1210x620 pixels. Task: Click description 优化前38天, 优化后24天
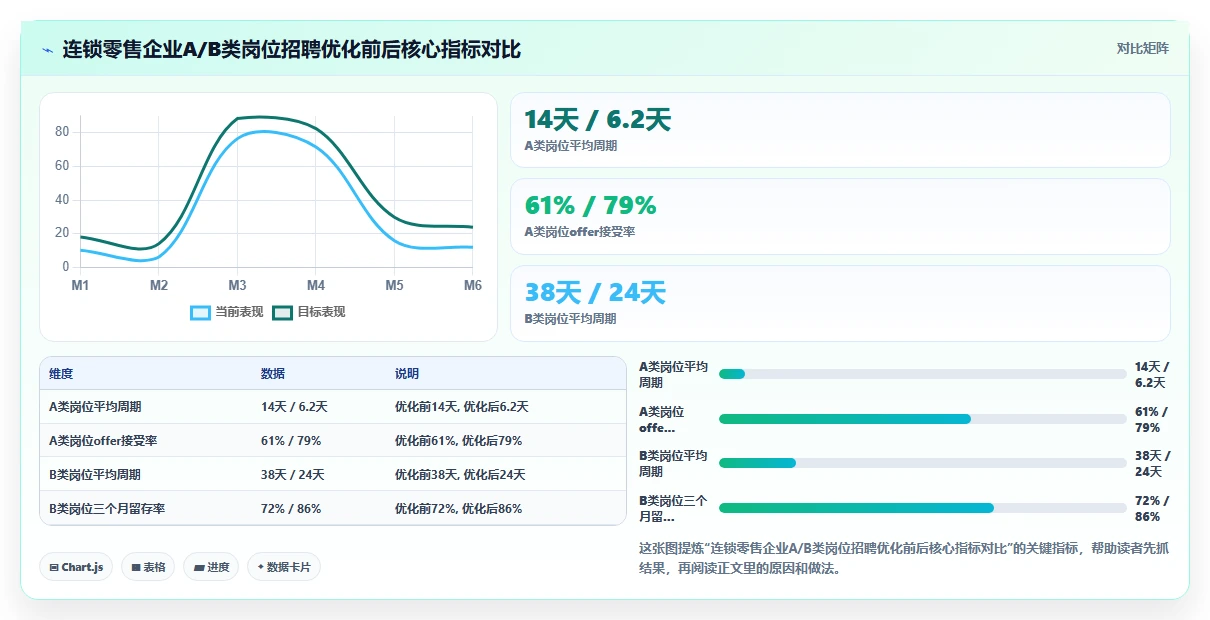point(460,475)
